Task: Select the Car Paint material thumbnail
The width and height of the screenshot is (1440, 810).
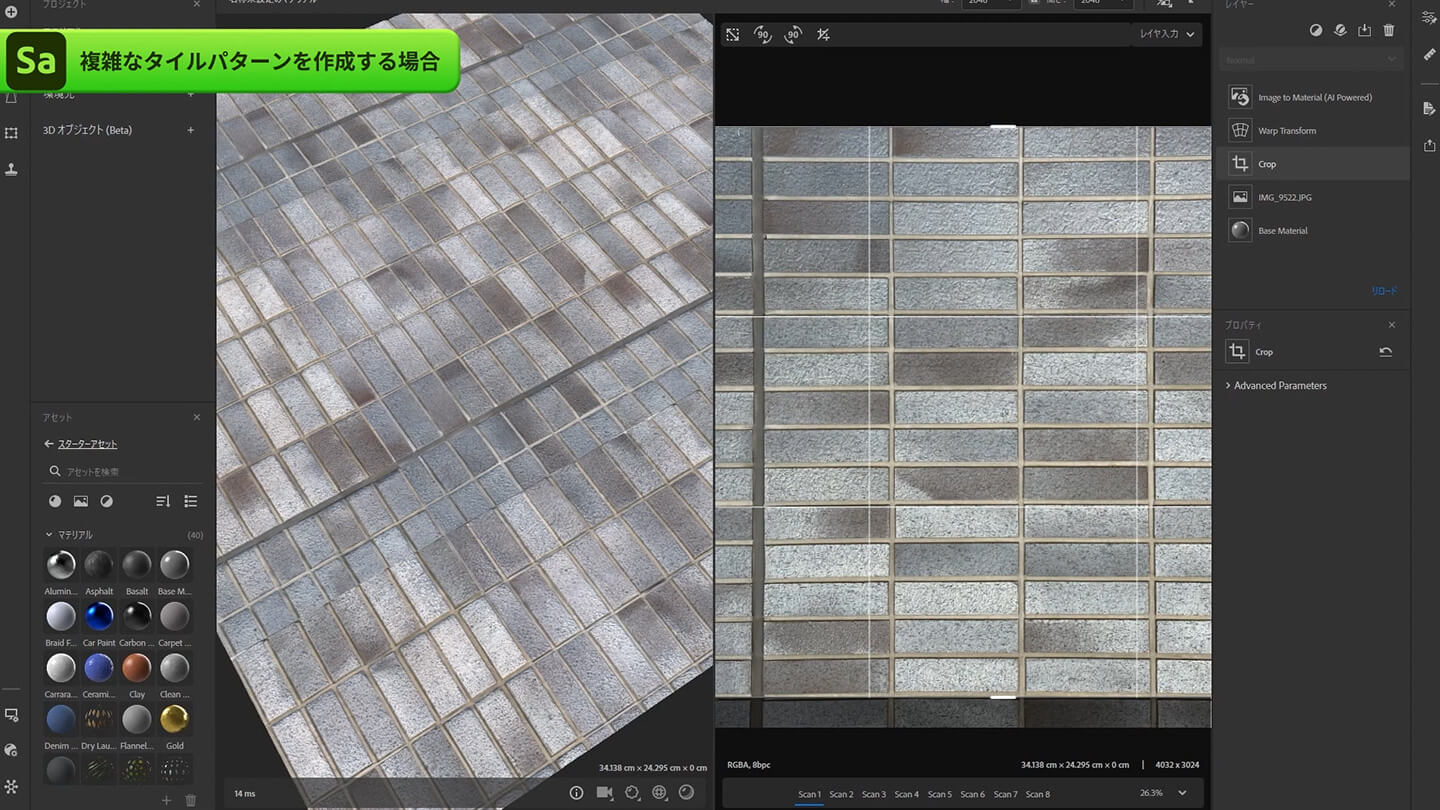Action: point(99,616)
